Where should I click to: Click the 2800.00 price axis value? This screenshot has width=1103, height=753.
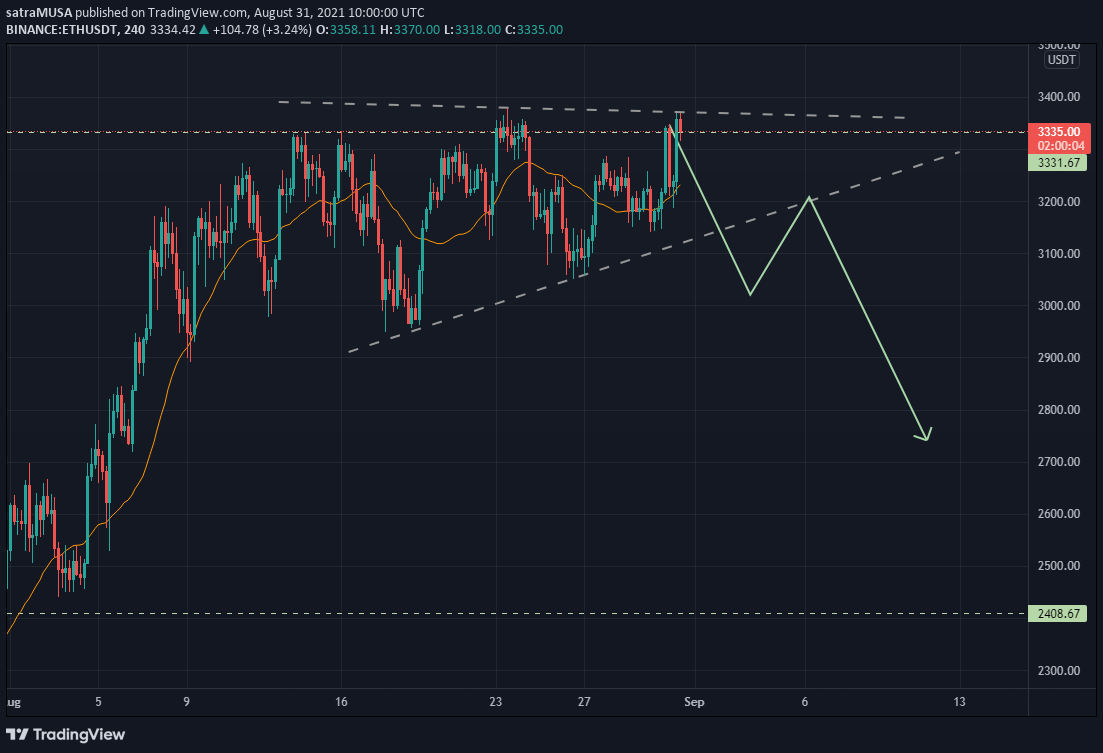point(1059,410)
